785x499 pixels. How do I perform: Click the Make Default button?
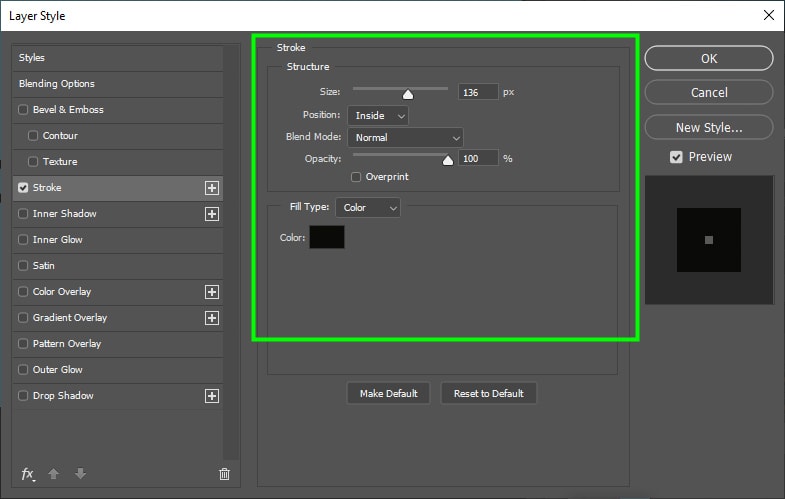pyautogui.click(x=388, y=393)
